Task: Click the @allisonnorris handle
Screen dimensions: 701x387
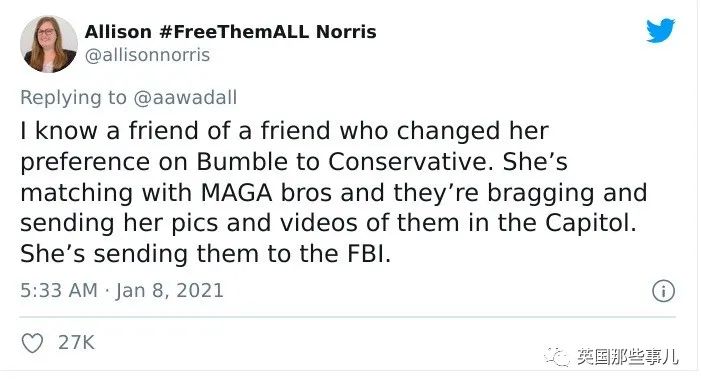Action: click(147, 55)
